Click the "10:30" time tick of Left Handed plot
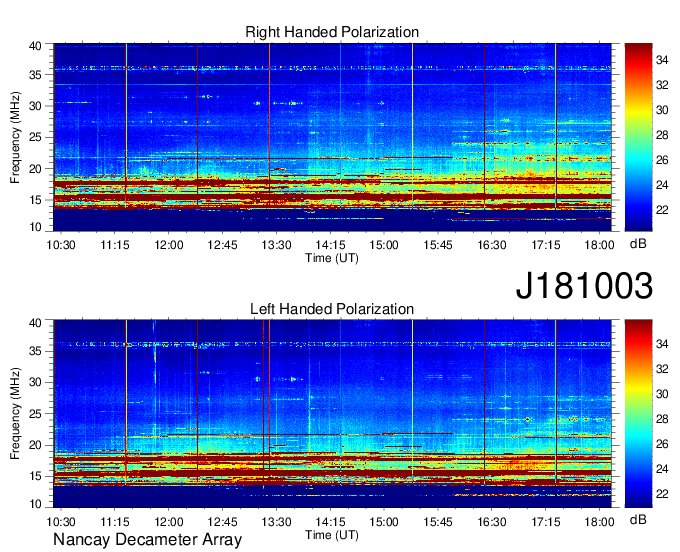The width and height of the screenshot is (680, 552). [61, 522]
